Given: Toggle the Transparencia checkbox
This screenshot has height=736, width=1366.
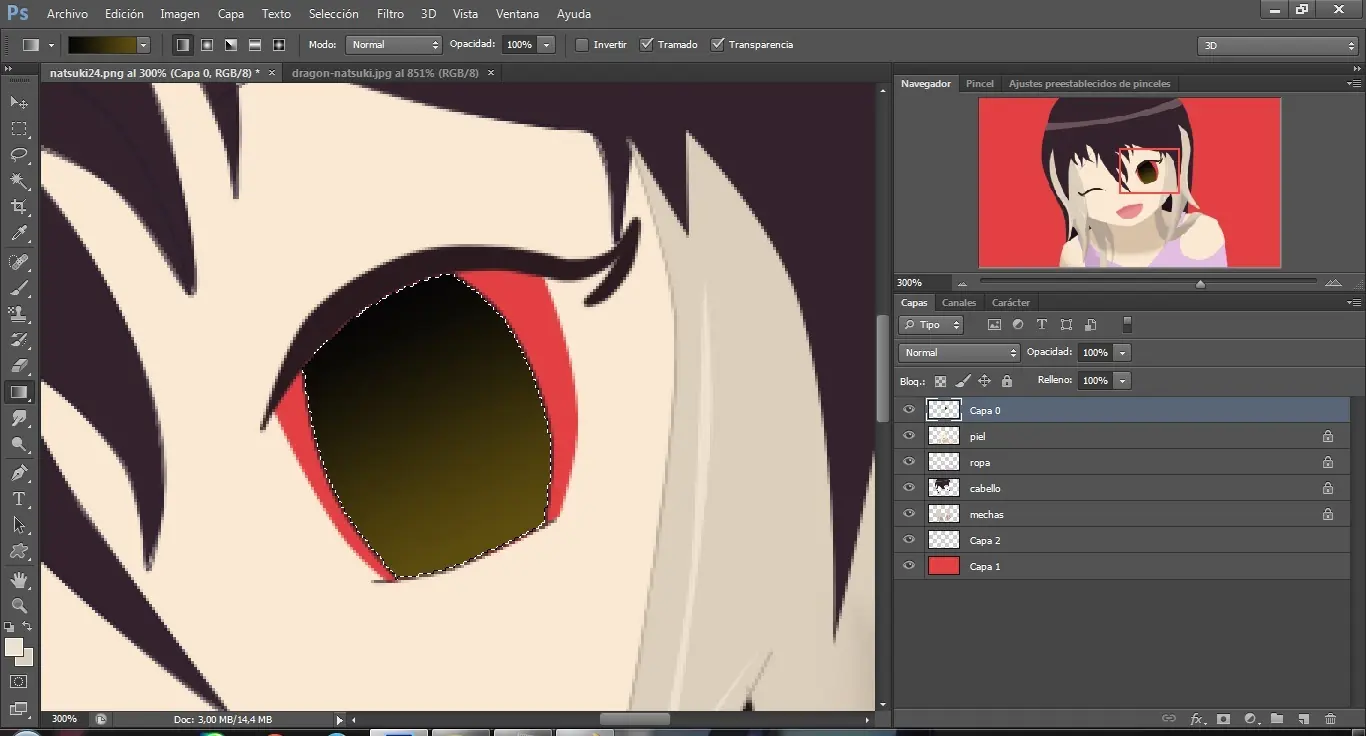Looking at the screenshot, I should tap(717, 45).
